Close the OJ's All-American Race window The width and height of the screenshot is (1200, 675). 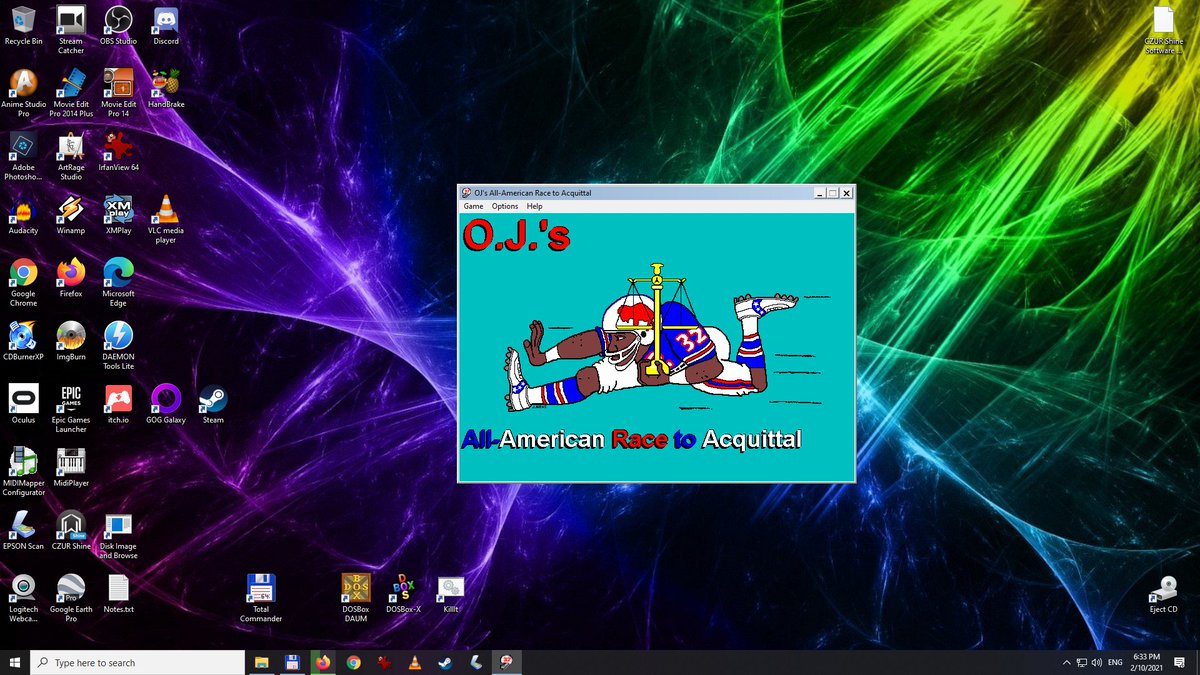click(846, 193)
